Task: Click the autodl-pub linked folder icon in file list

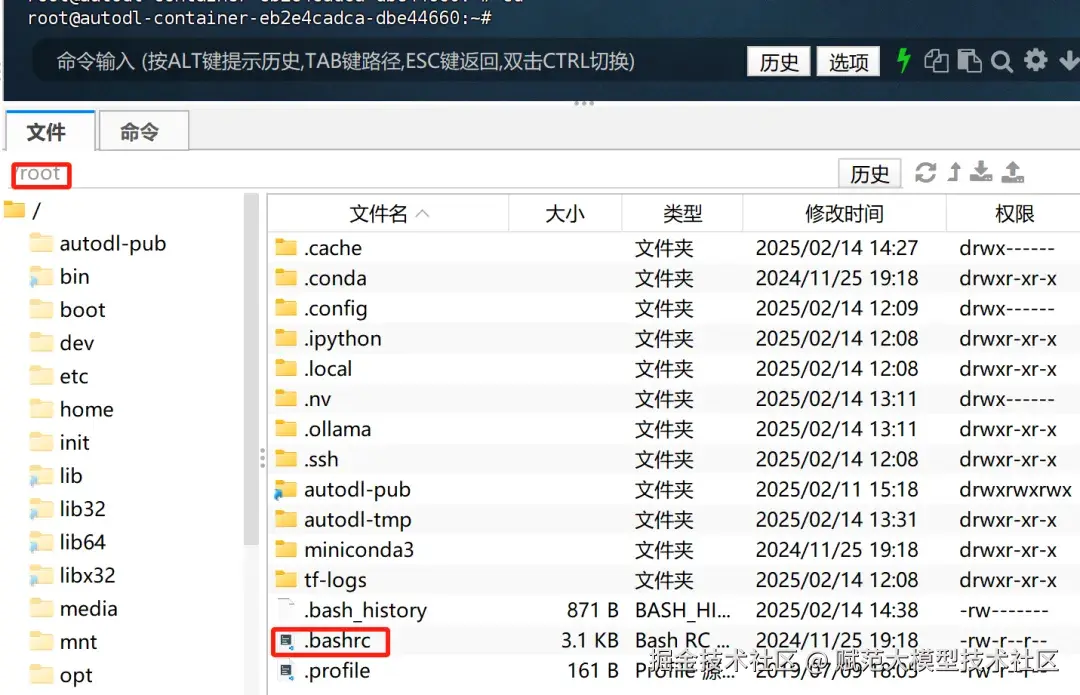Action: (285, 490)
